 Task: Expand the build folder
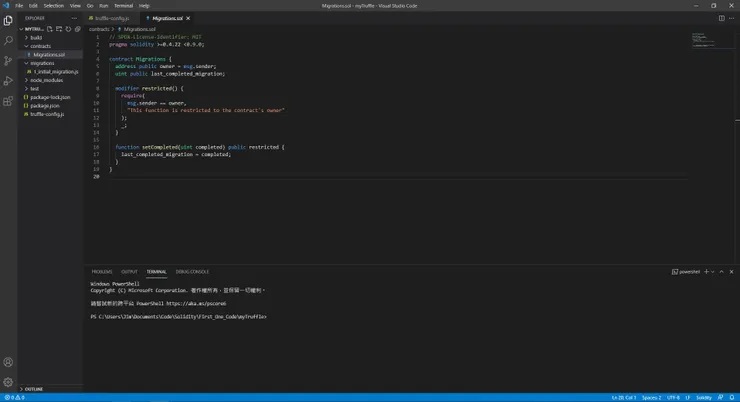[x=36, y=37]
